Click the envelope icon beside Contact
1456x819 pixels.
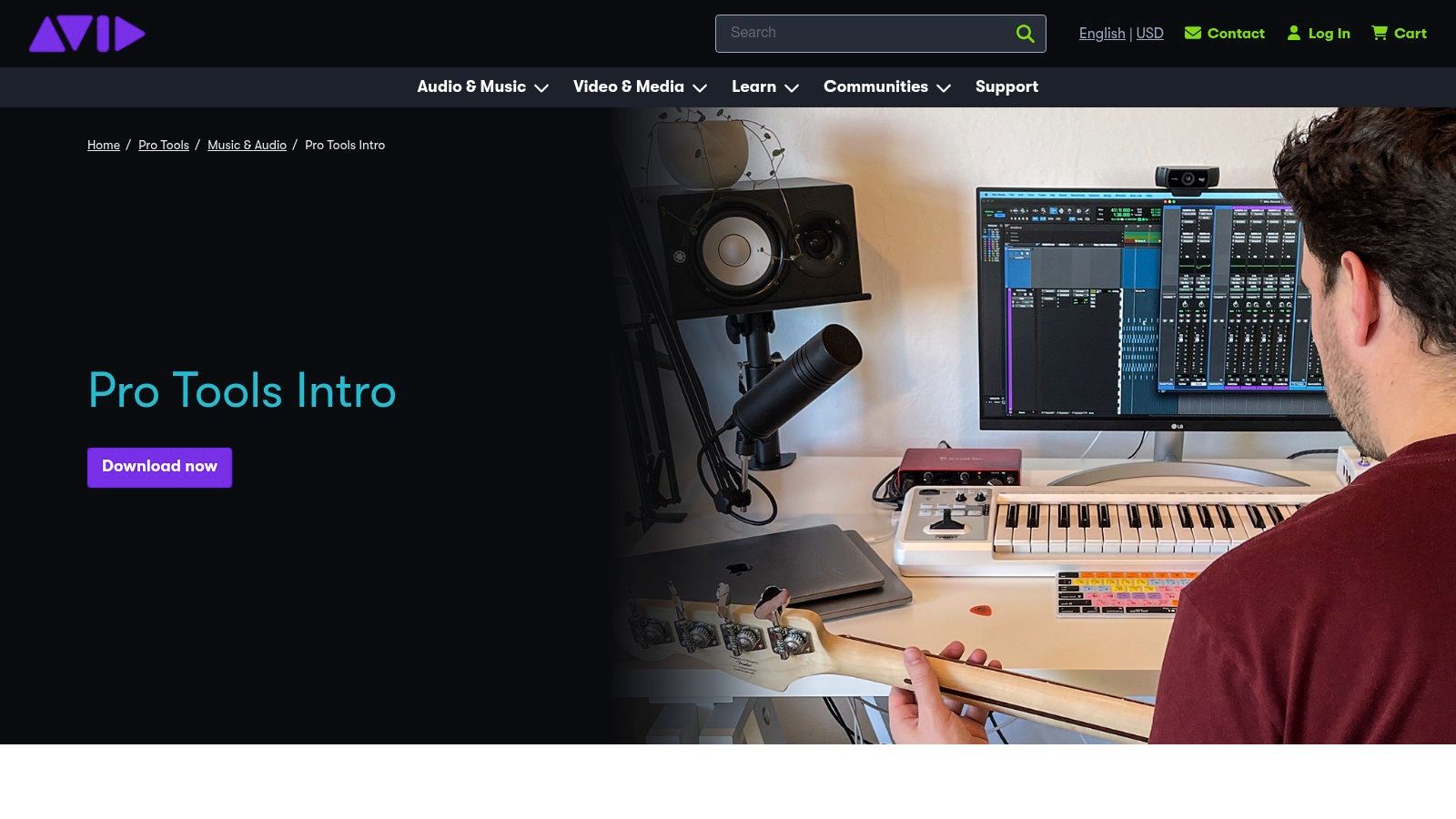pyautogui.click(x=1193, y=33)
